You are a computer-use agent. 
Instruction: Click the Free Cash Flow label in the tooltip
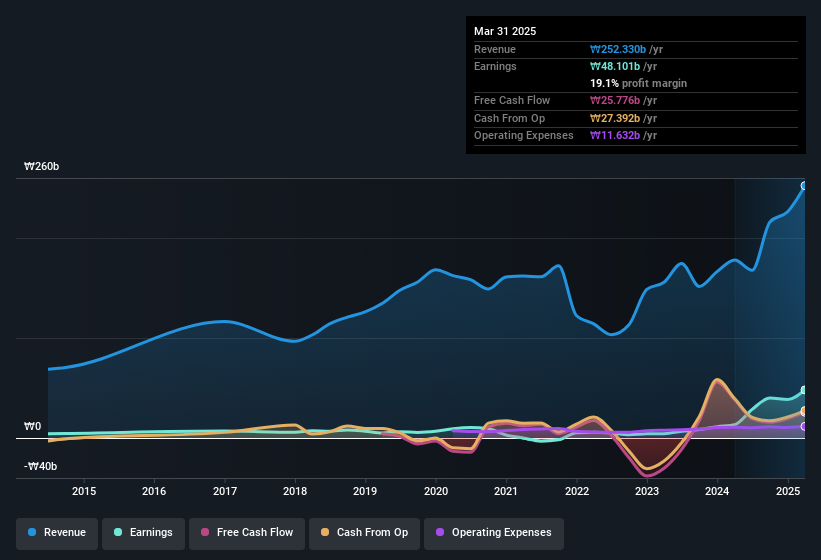pos(512,100)
